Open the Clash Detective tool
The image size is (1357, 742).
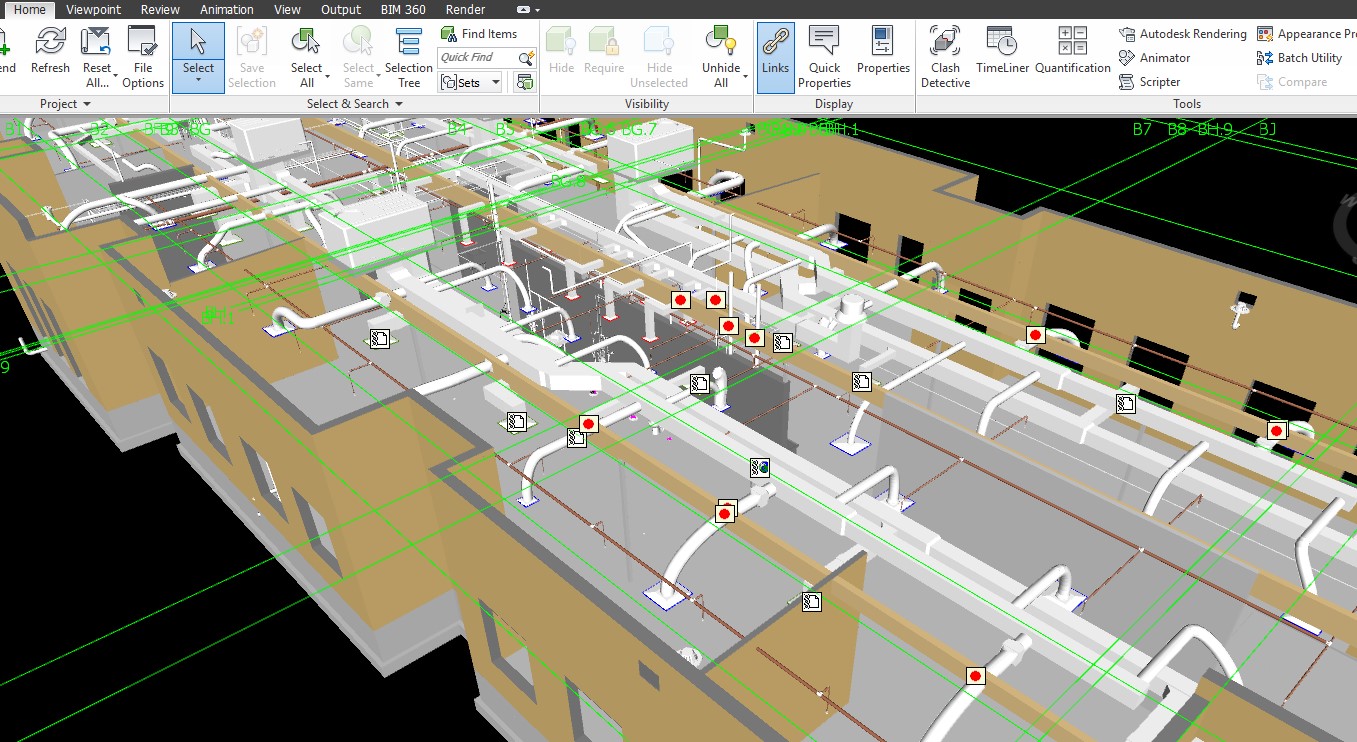click(x=945, y=56)
